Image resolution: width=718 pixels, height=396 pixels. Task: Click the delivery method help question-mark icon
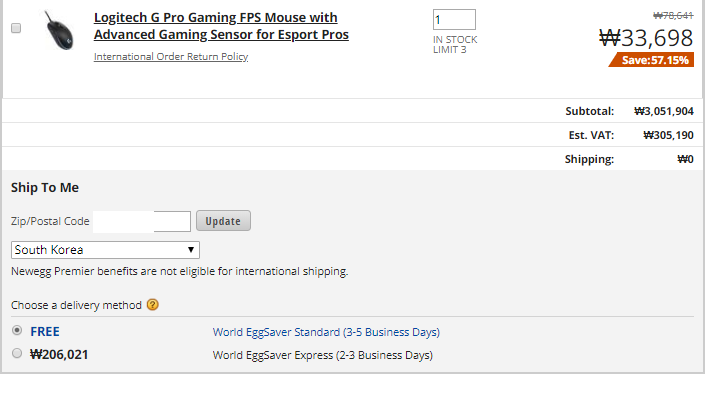(x=152, y=305)
